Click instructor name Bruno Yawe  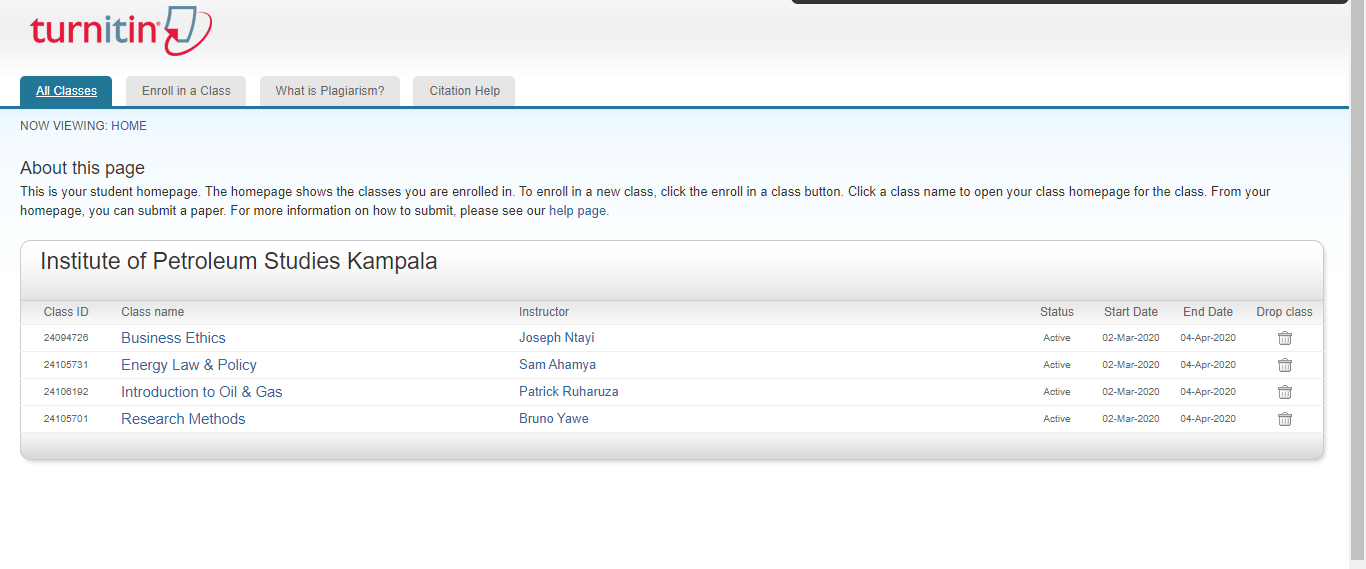(x=553, y=419)
